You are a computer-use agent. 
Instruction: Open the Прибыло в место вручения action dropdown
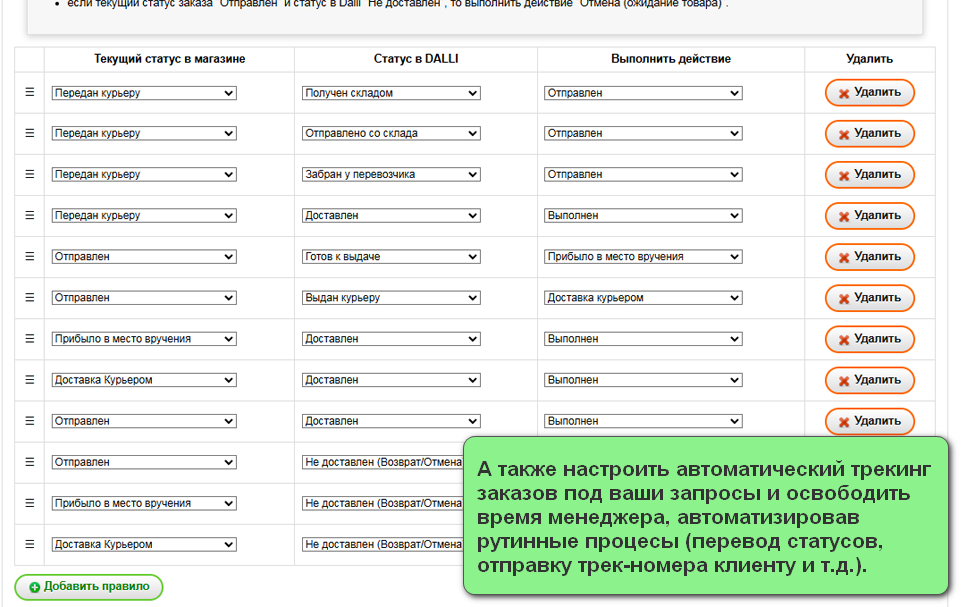[x=643, y=256]
